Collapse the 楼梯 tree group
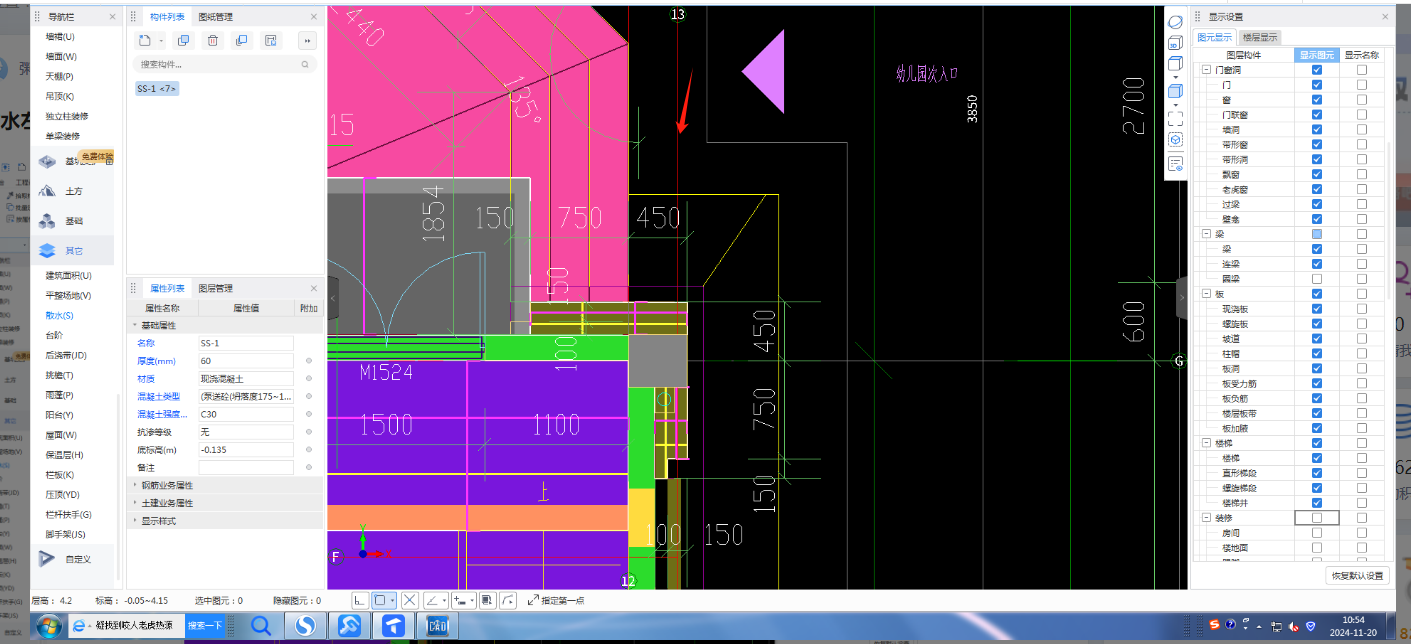 coord(1205,443)
